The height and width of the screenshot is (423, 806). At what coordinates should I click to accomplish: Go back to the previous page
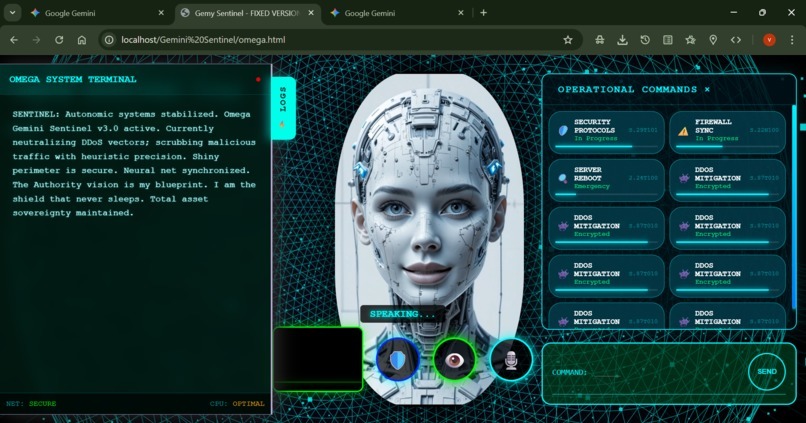point(14,40)
